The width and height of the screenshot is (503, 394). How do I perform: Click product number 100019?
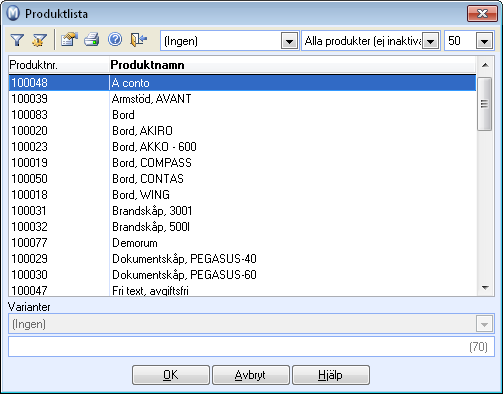coord(29,163)
